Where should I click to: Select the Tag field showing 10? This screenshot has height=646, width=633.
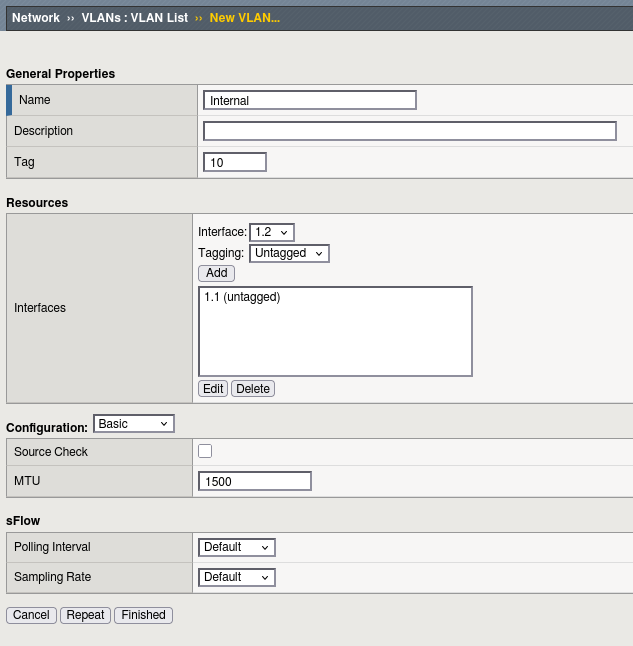coord(235,162)
